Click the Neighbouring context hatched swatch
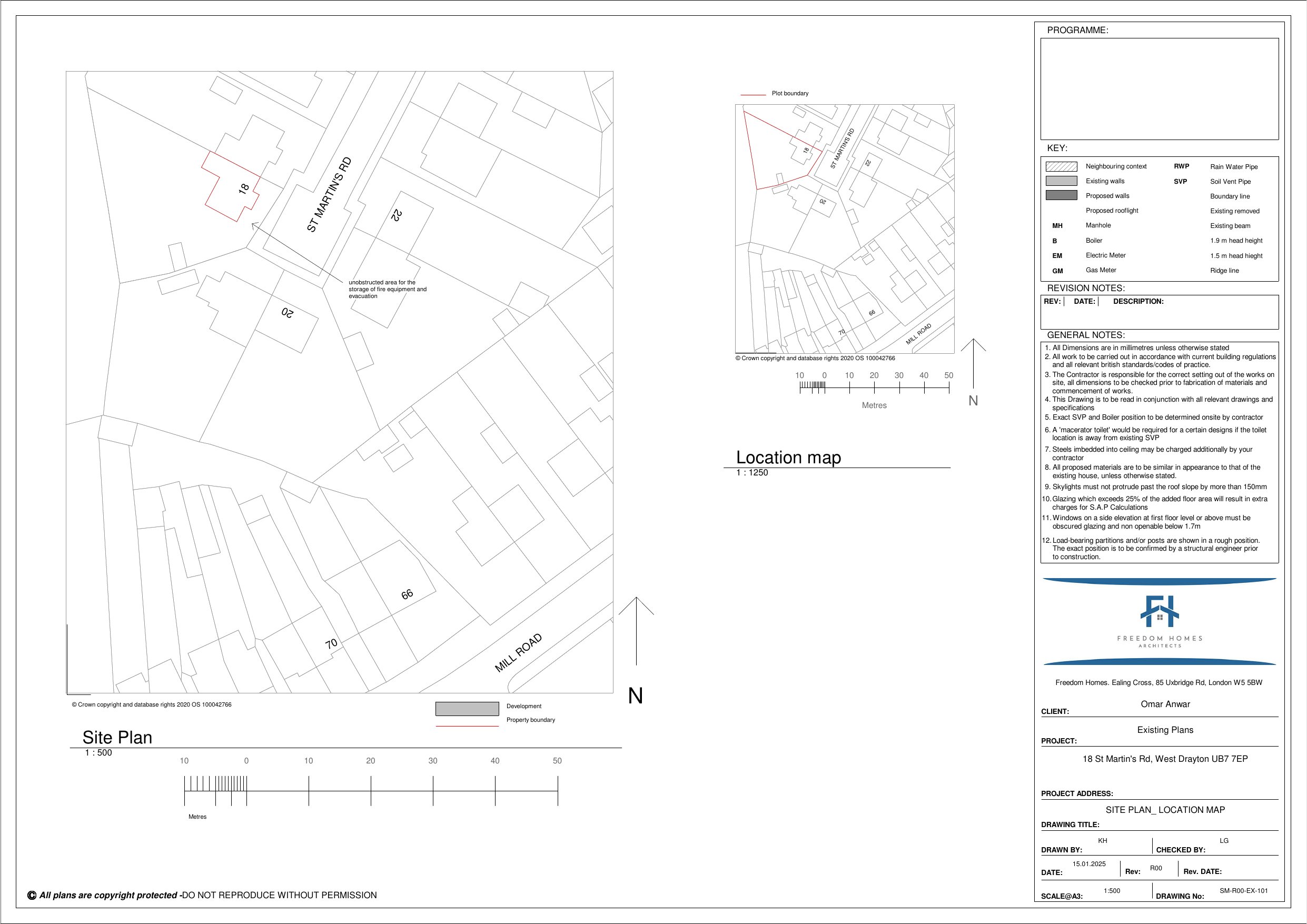 (1061, 166)
